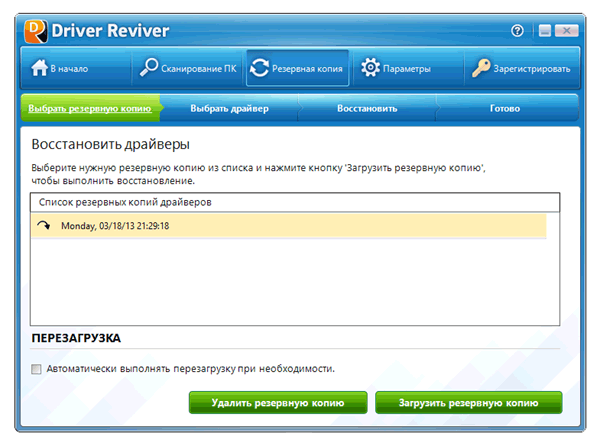Select step Готово
This screenshot has height=443, width=600.
click(505, 108)
